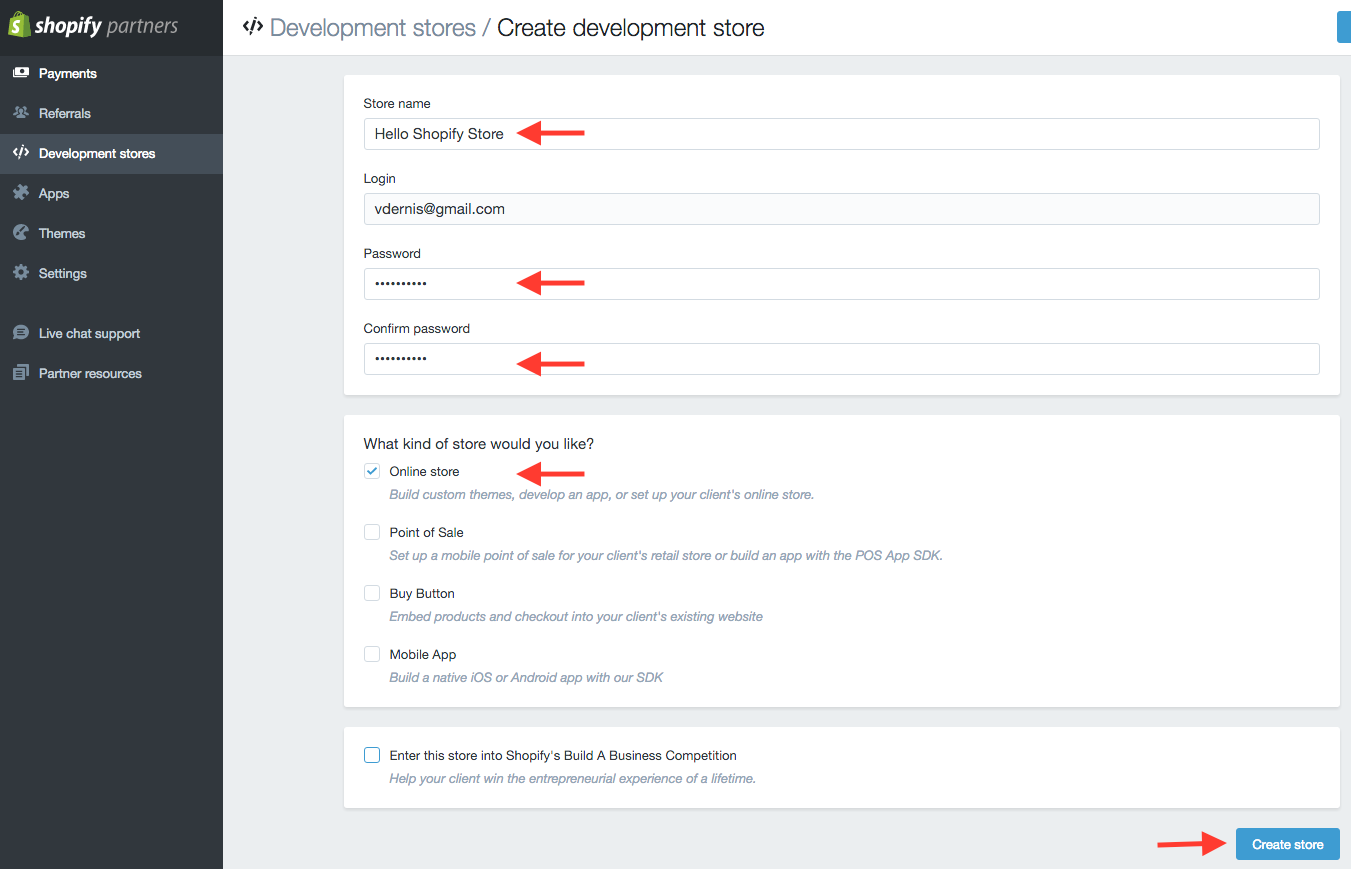Start Live chat support
This screenshot has height=869, width=1351.
pyautogui.click(x=111, y=334)
